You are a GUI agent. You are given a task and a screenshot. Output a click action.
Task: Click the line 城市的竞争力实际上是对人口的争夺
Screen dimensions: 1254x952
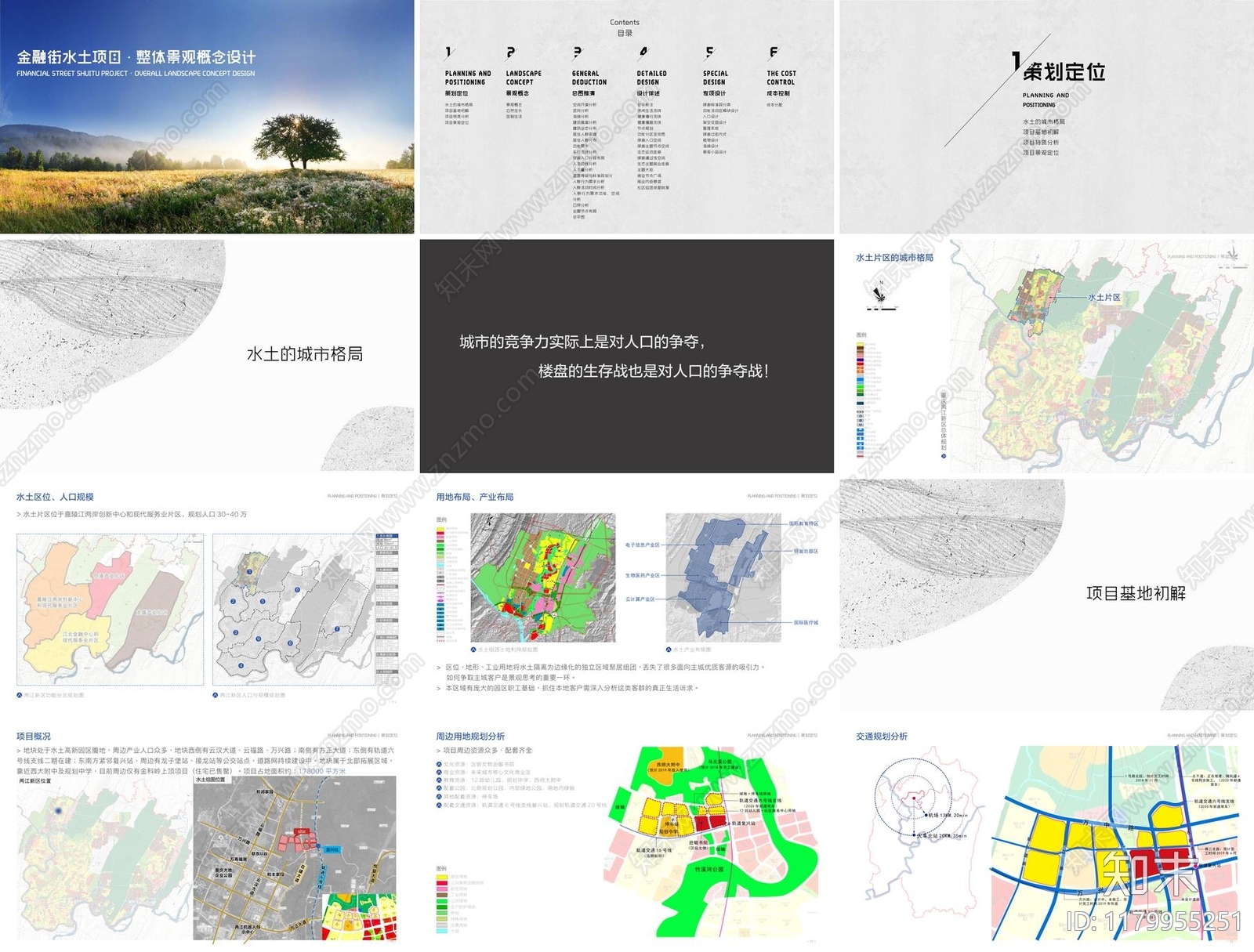pos(583,342)
